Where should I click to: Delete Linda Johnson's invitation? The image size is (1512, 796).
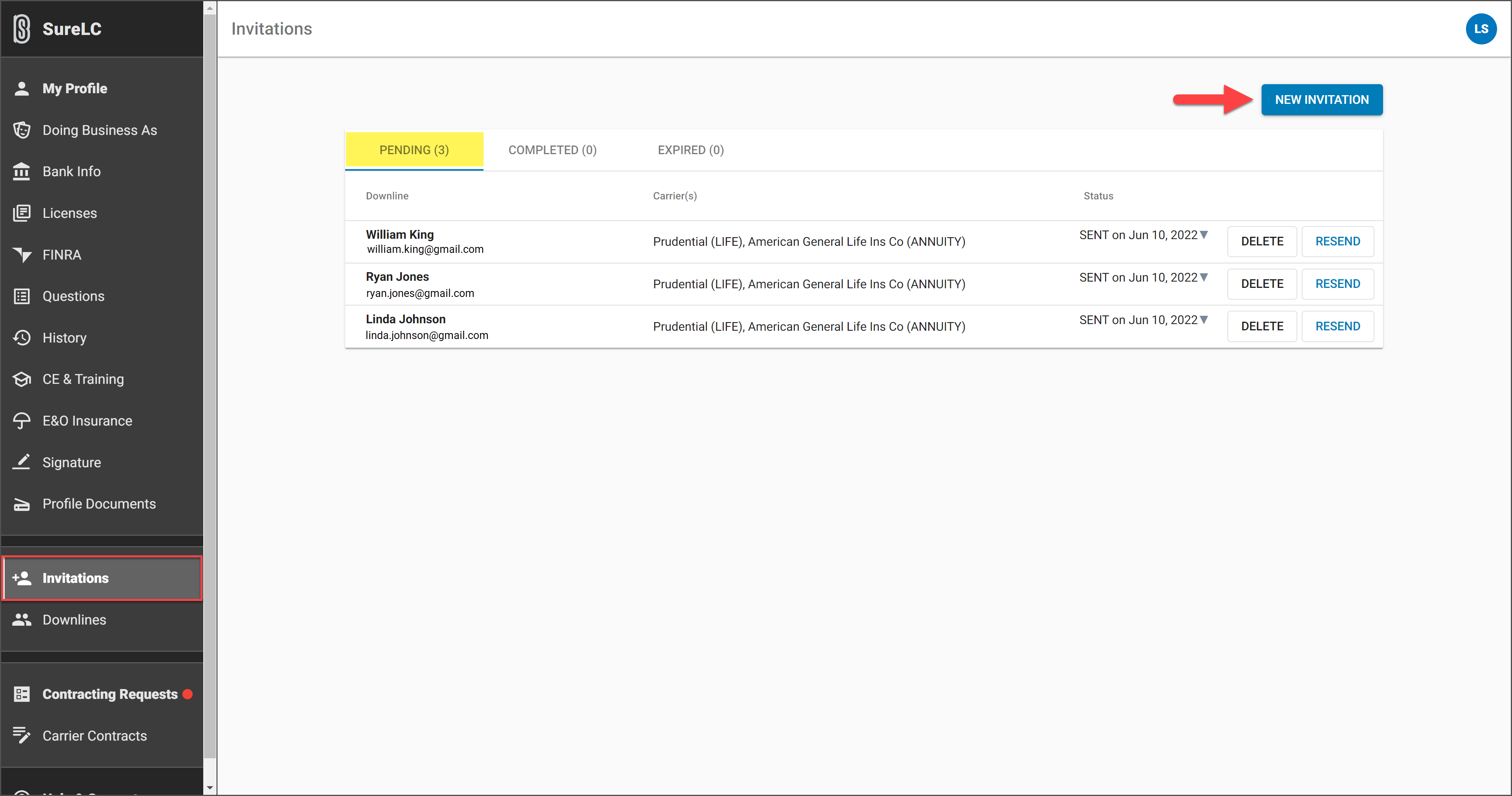click(1261, 326)
